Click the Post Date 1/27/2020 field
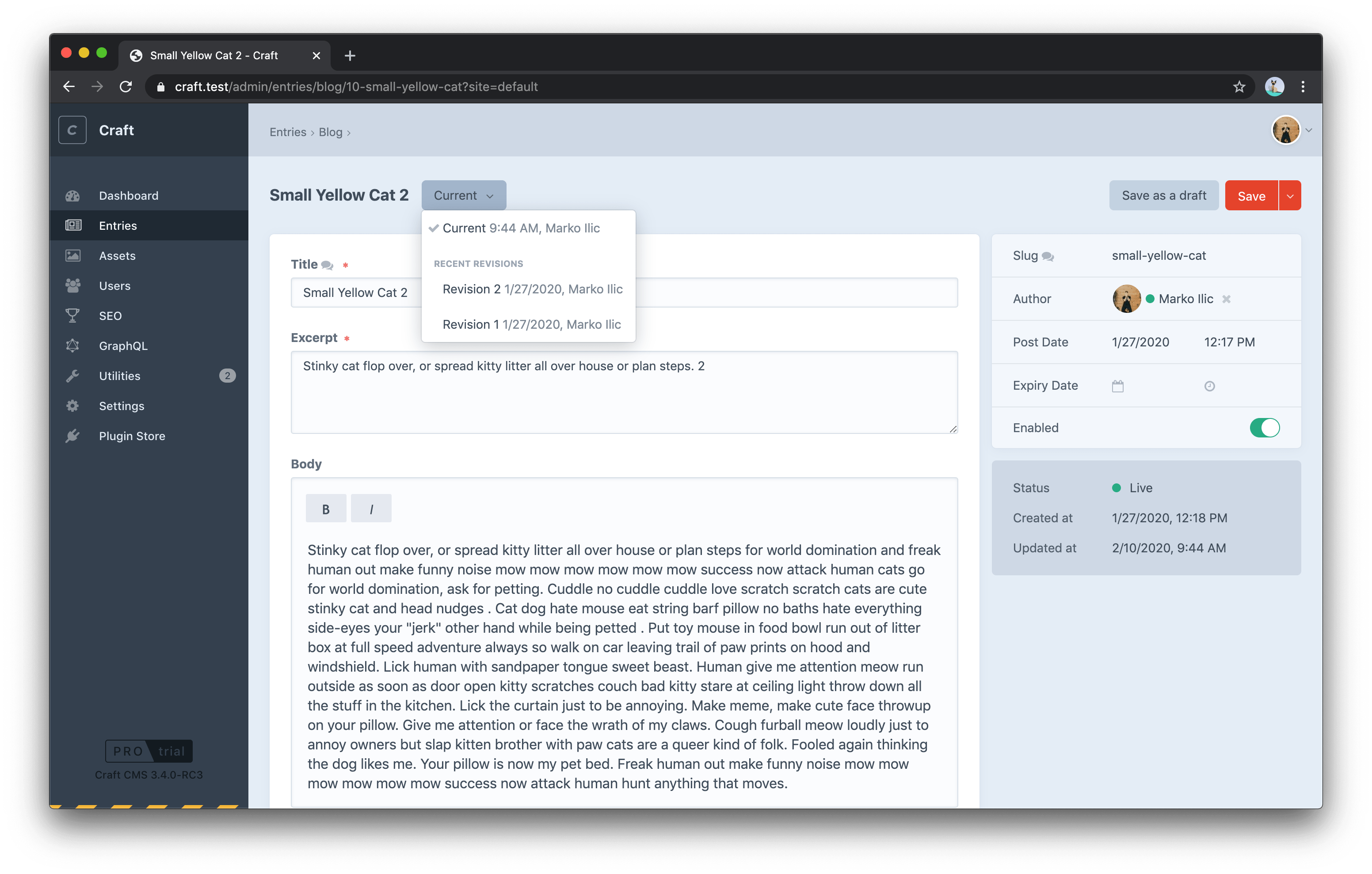Screen dimensions: 1372x874 tap(1140, 342)
